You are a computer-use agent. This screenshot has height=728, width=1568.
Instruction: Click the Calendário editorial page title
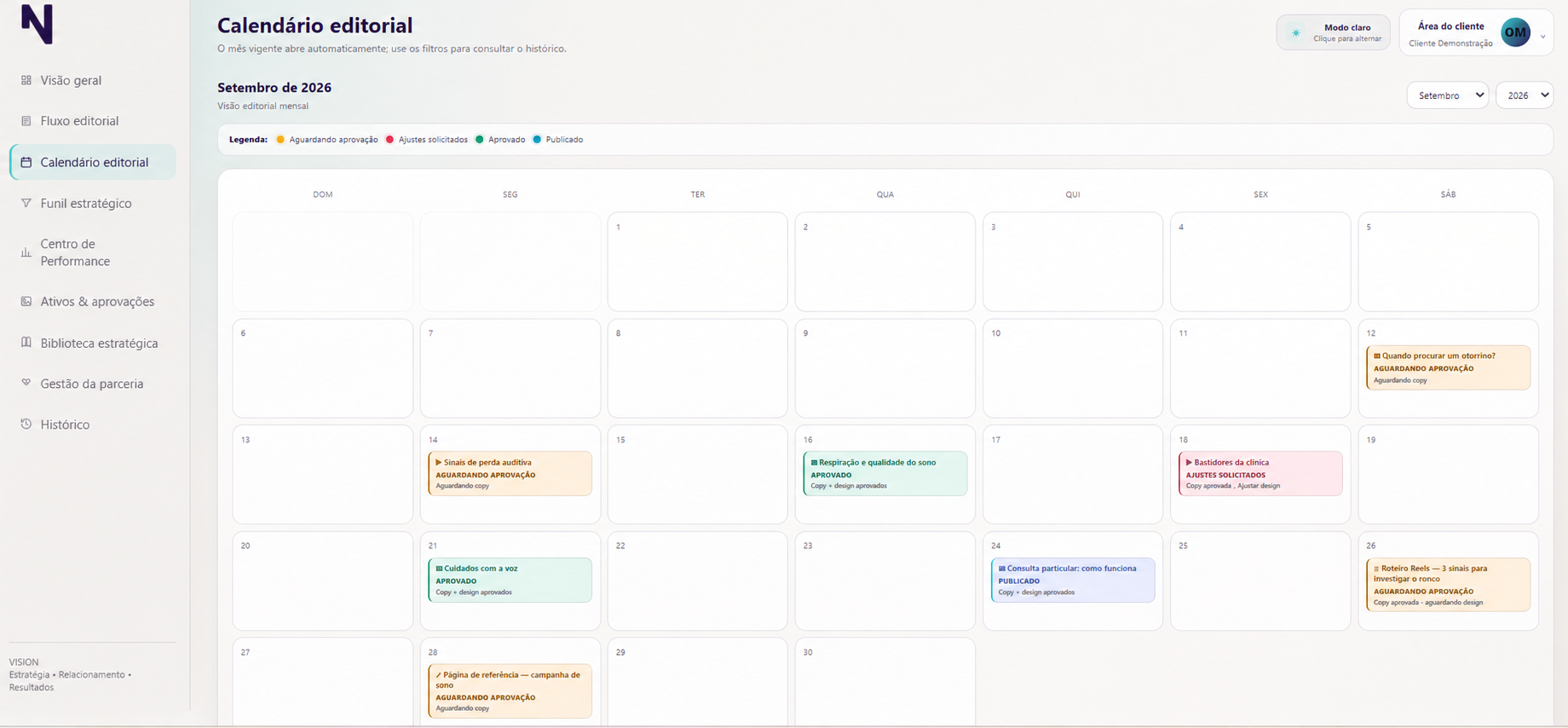[314, 26]
